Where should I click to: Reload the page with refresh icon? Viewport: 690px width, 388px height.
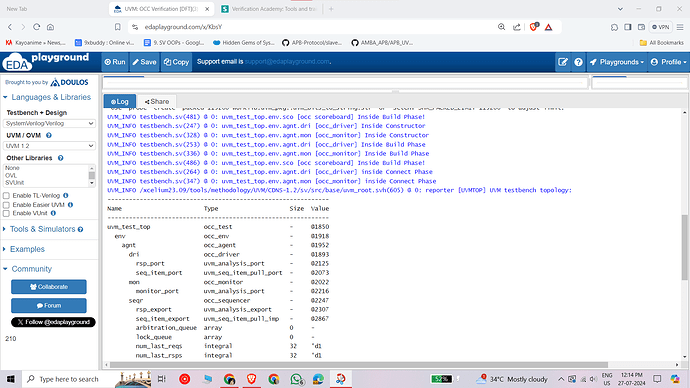[37, 27]
